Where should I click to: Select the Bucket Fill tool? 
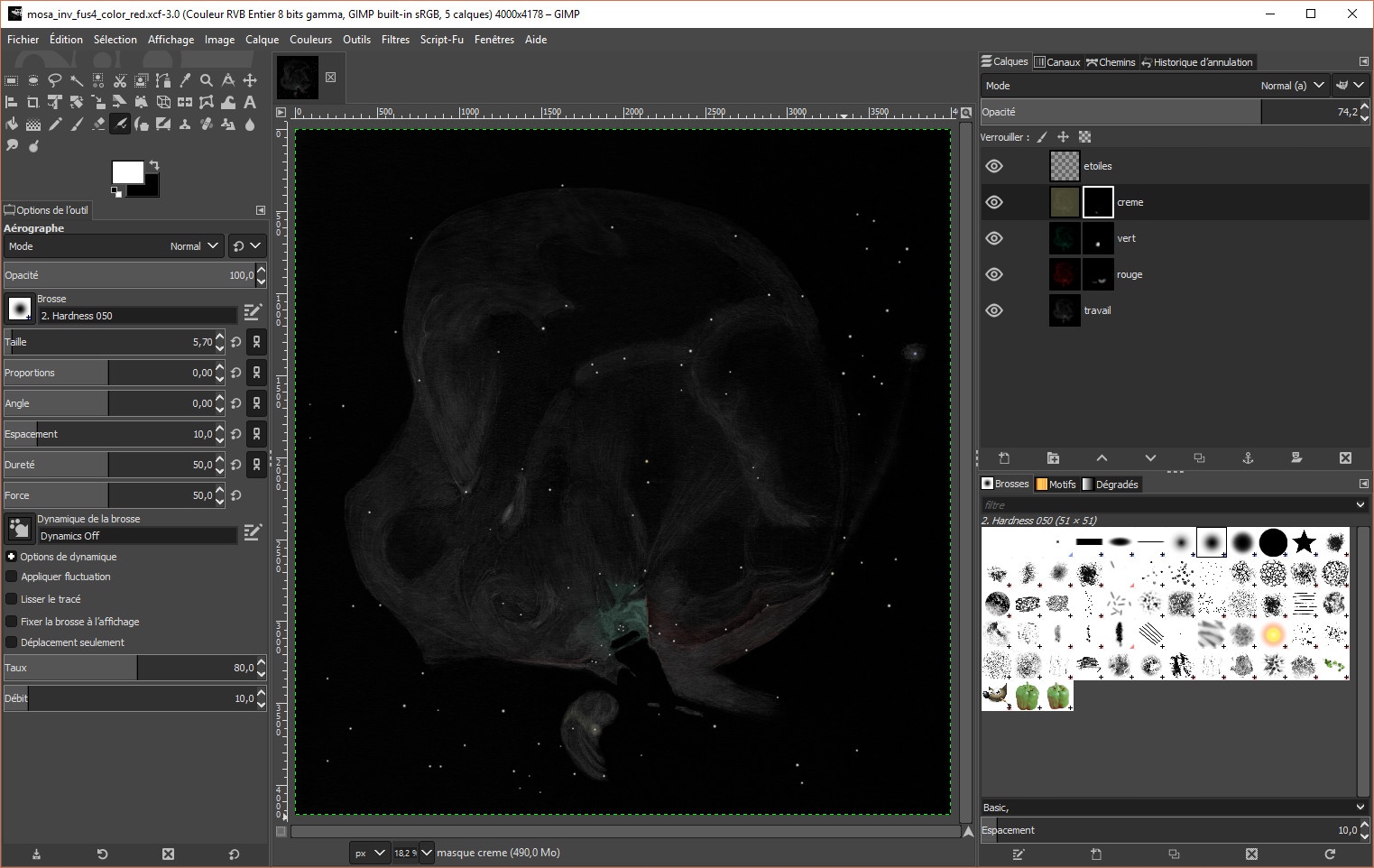pyautogui.click(x=12, y=125)
